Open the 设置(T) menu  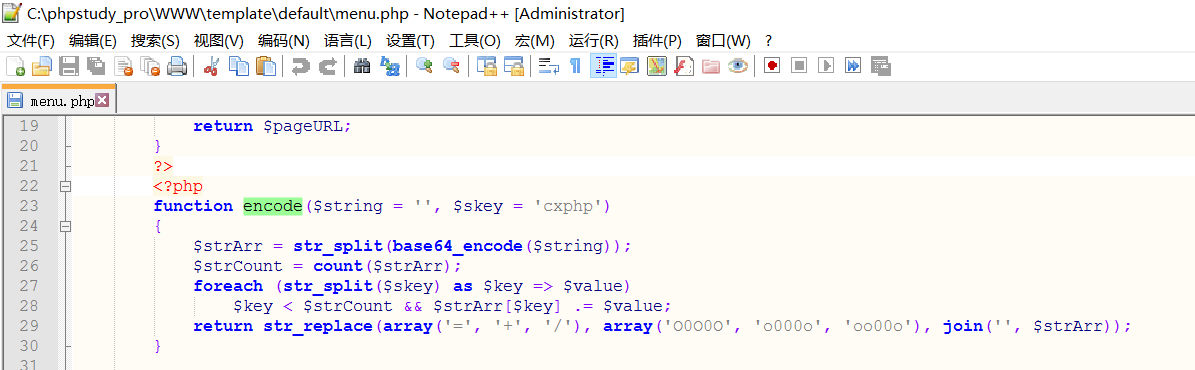(410, 40)
